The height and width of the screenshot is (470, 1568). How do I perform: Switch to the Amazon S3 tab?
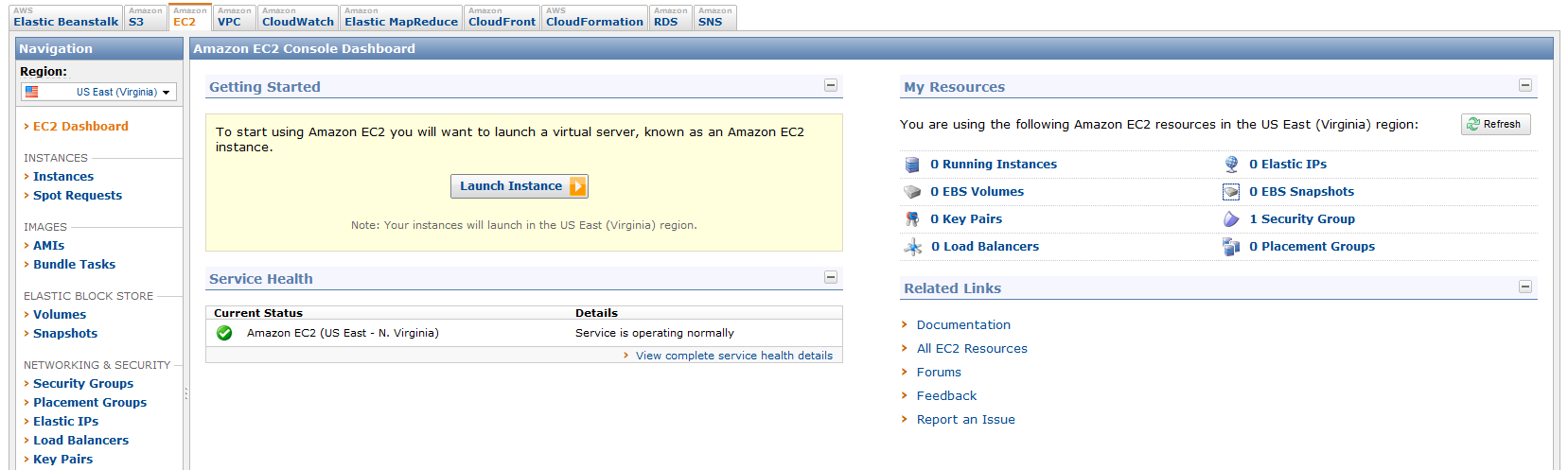tap(145, 18)
